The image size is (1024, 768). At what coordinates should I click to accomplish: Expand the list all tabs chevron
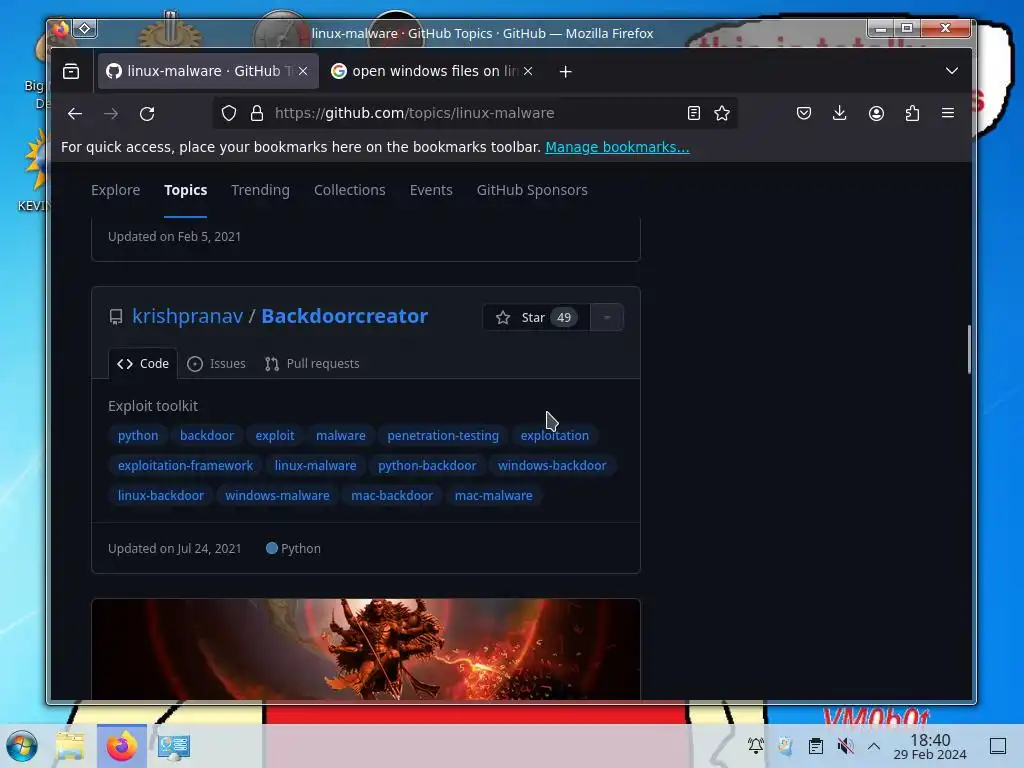click(x=952, y=71)
